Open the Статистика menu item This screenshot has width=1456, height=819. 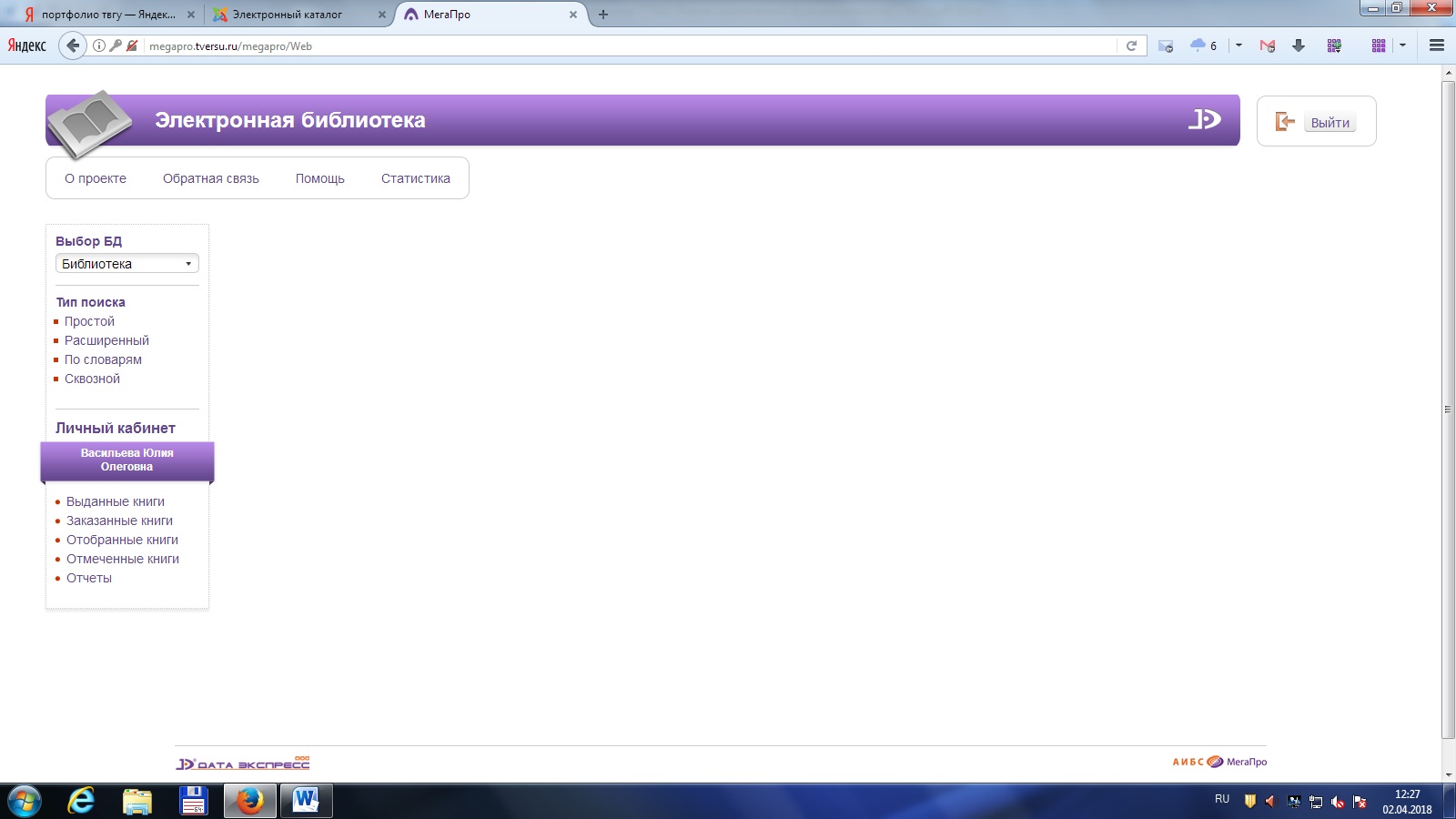click(415, 178)
